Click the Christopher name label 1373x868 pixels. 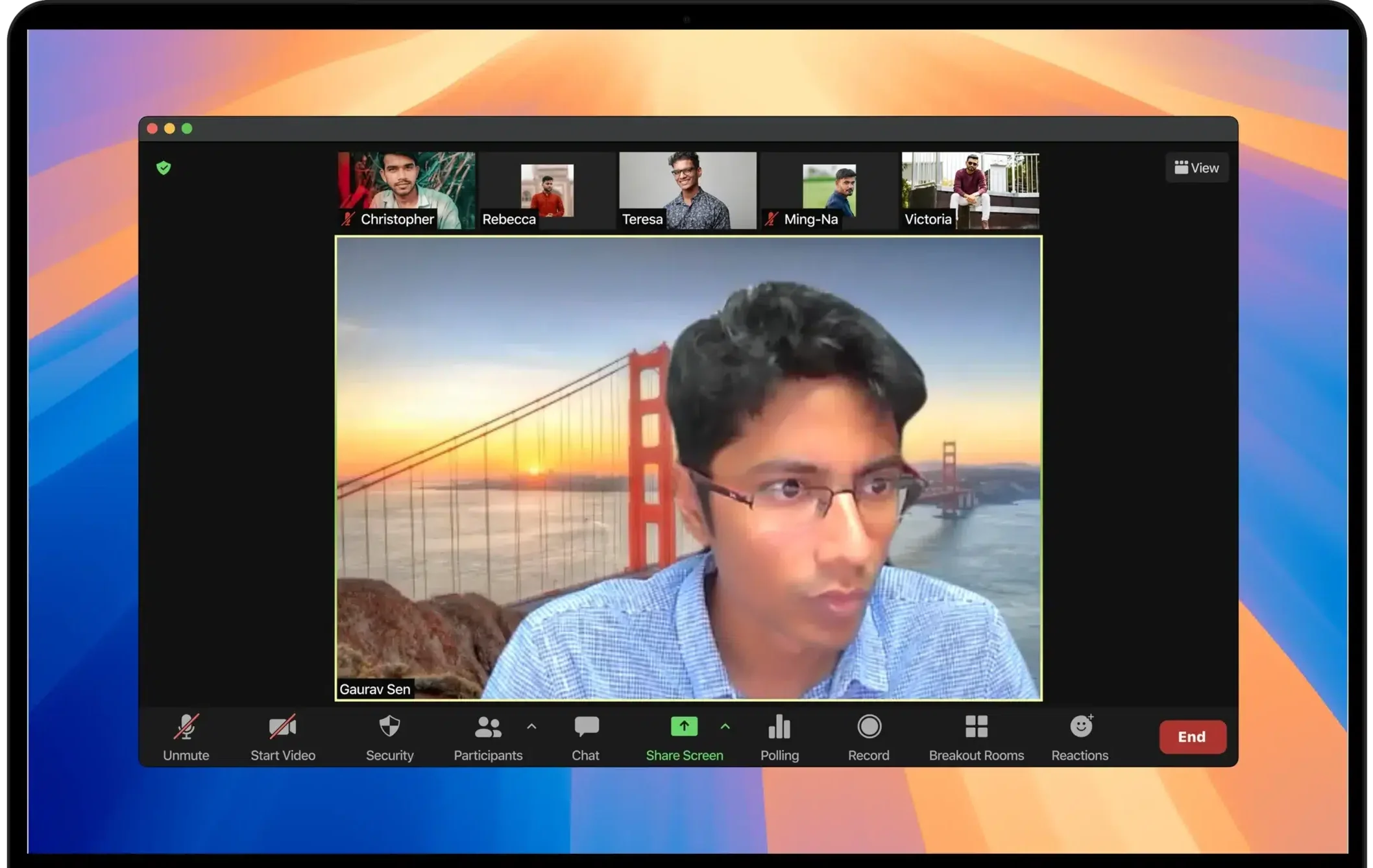pyautogui.click(x=397, y=219)
